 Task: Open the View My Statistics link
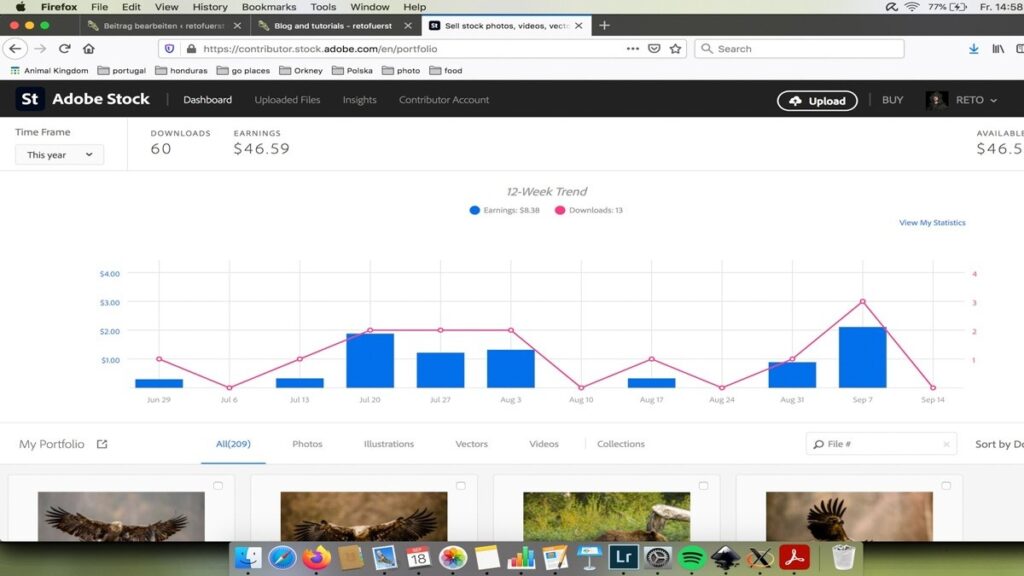(x=932, y=223)
